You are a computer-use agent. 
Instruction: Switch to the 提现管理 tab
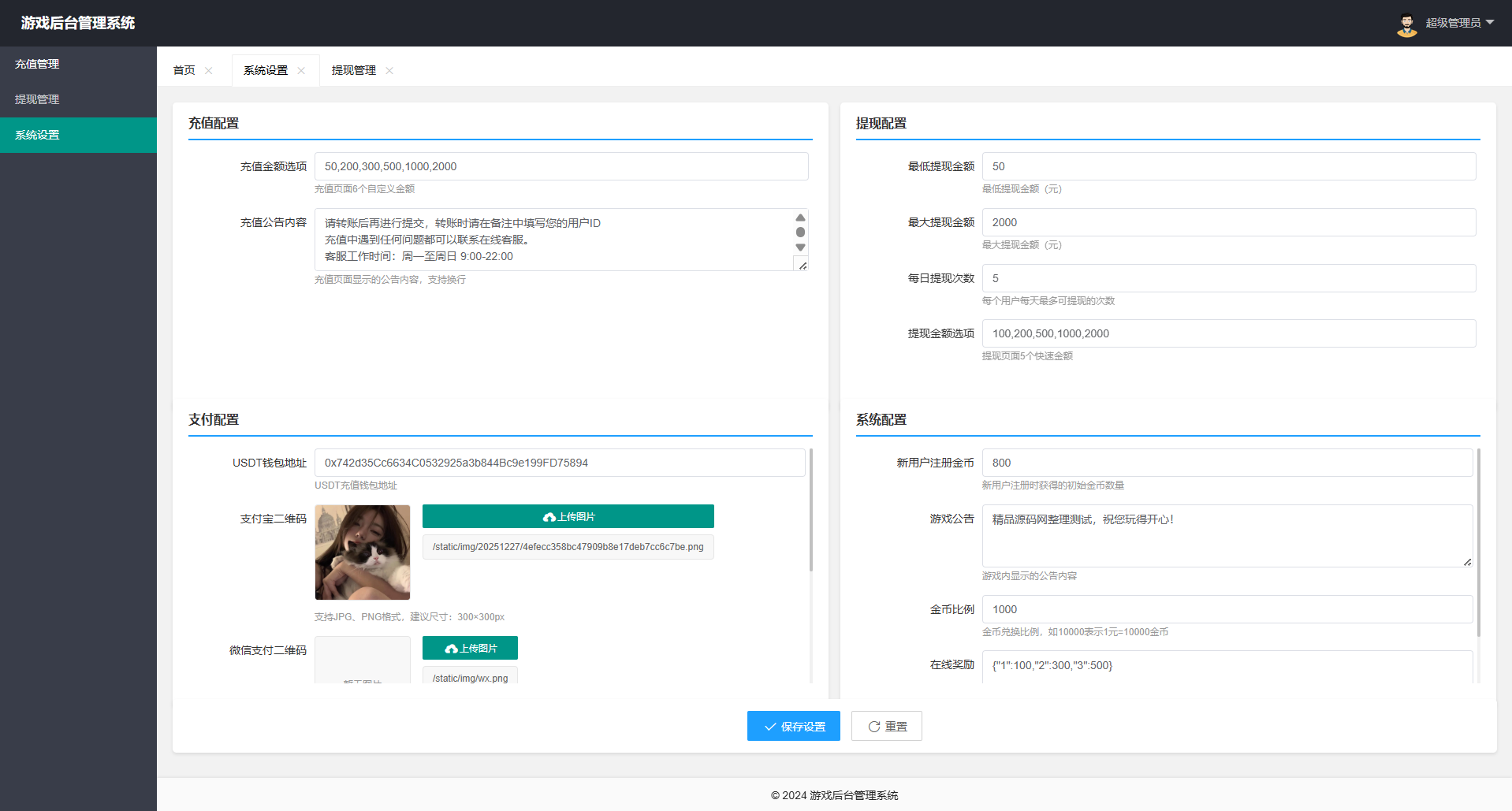tap(353, 71)
